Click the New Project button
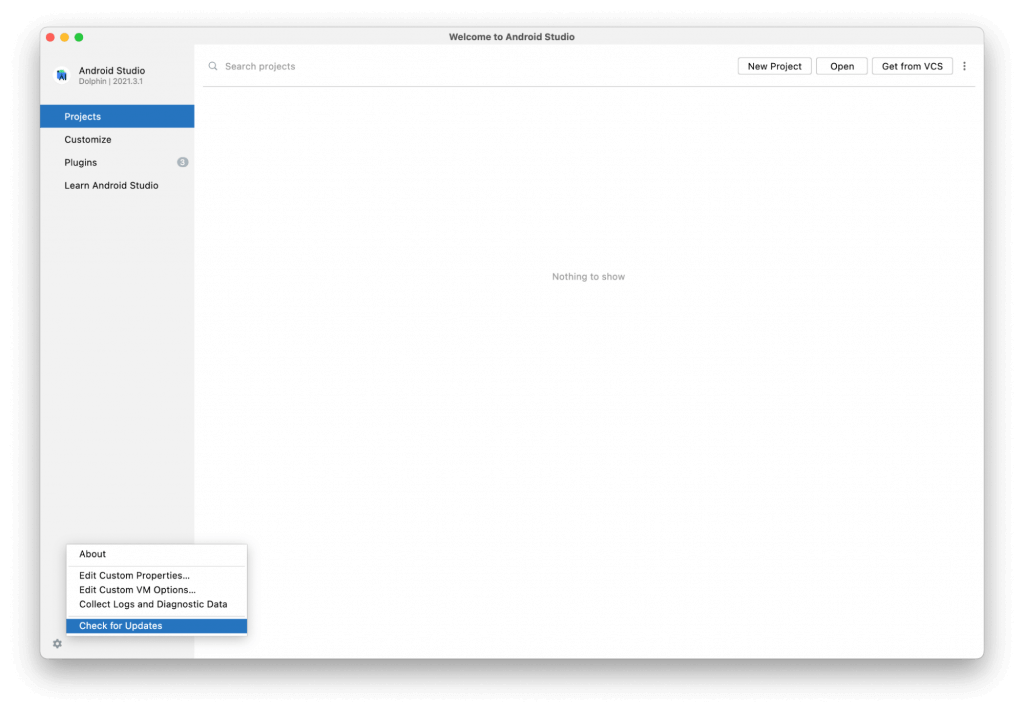The height and width of the screenshot is (712, 1024). coord(774,66)
